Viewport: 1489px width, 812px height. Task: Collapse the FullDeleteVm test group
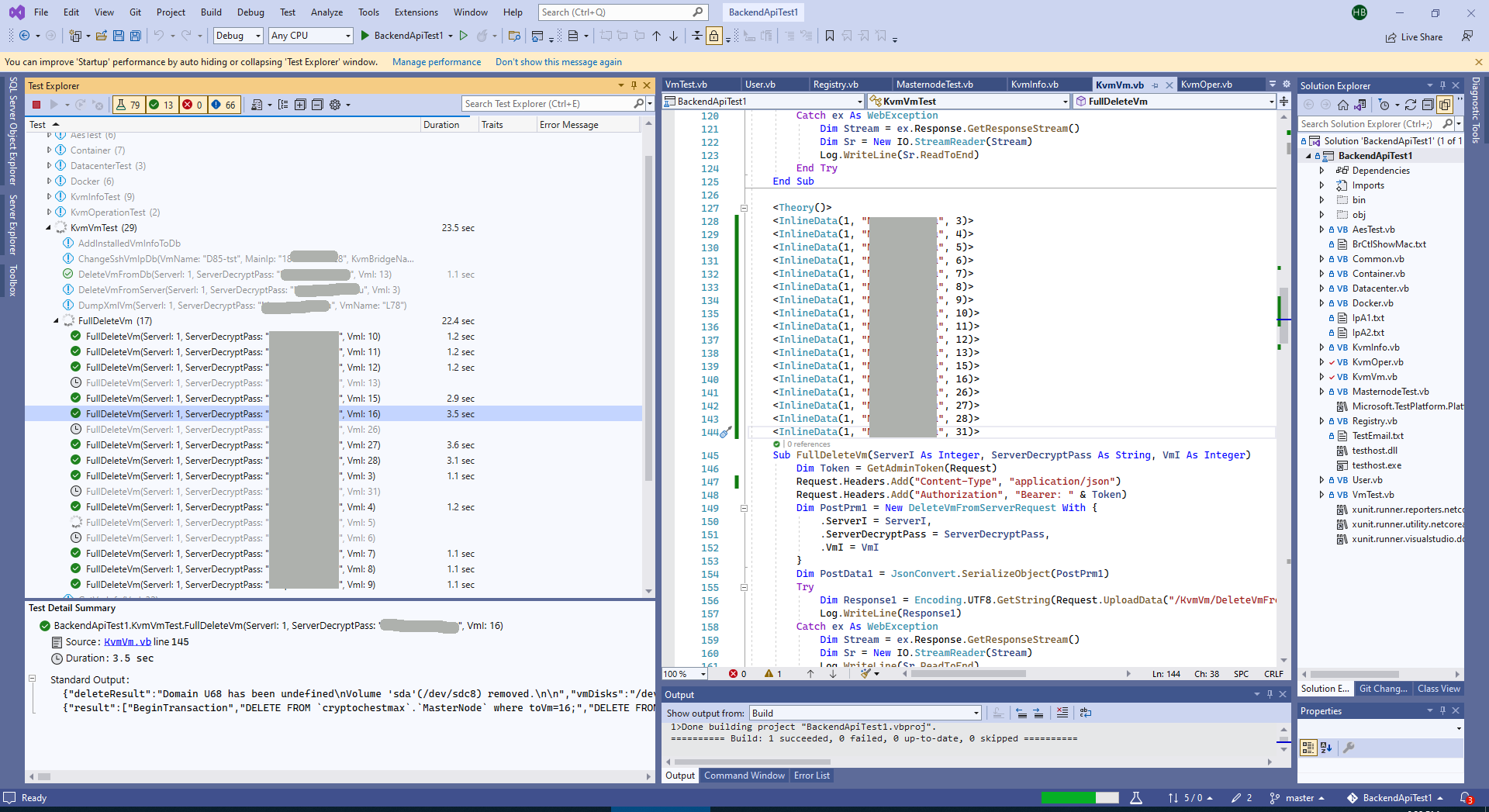click(56, 321)
